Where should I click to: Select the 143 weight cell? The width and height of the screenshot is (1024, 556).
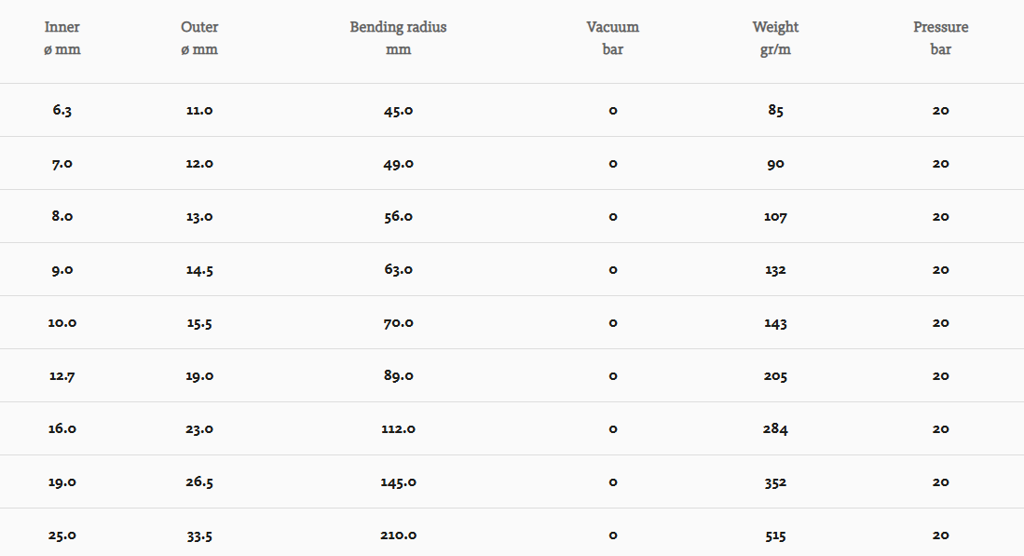pyautogui.click(x=775, y=323)
